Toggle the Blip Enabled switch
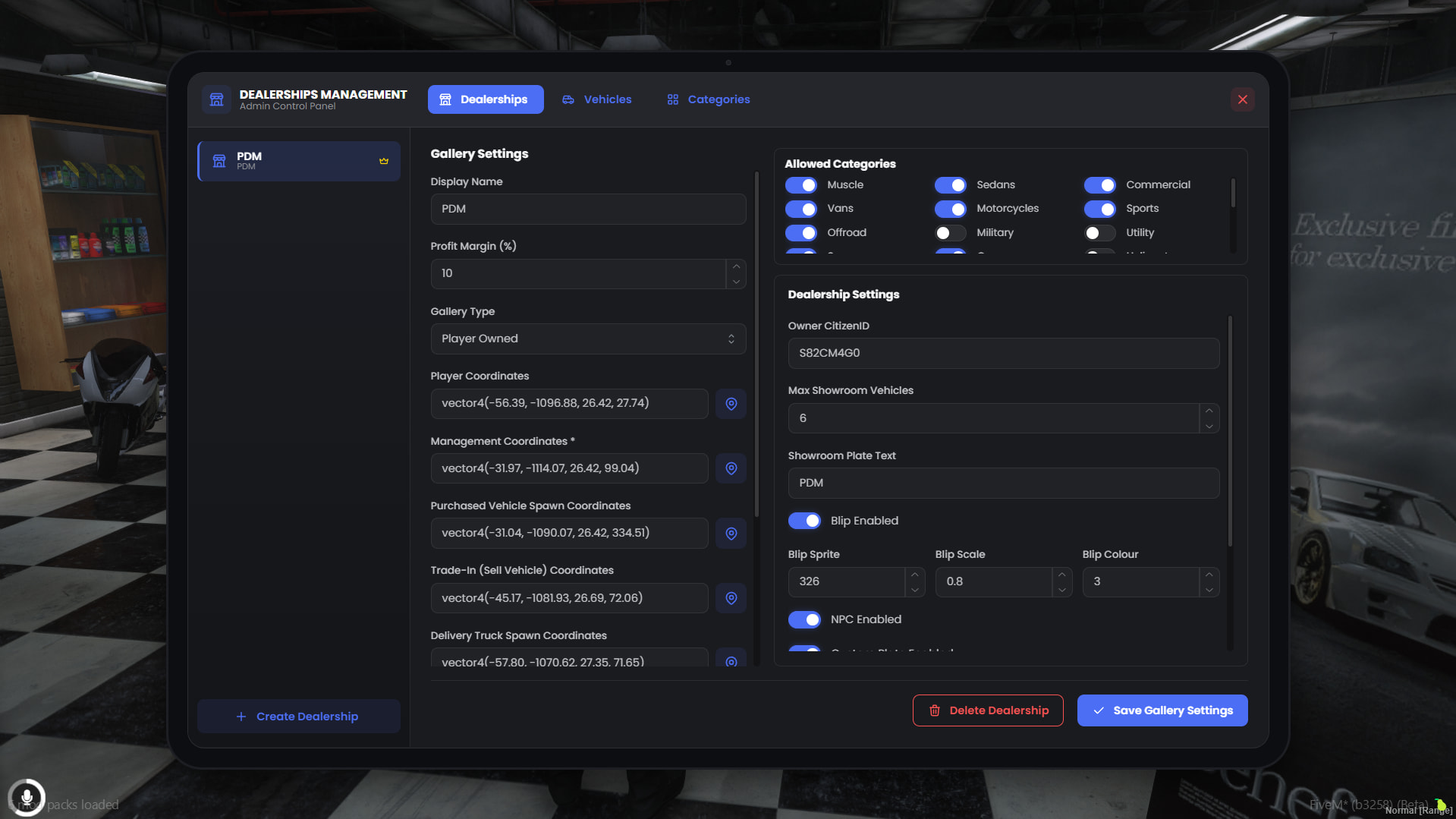Image resolution: width=1456 pixels, height=819 pixels. 804,521
